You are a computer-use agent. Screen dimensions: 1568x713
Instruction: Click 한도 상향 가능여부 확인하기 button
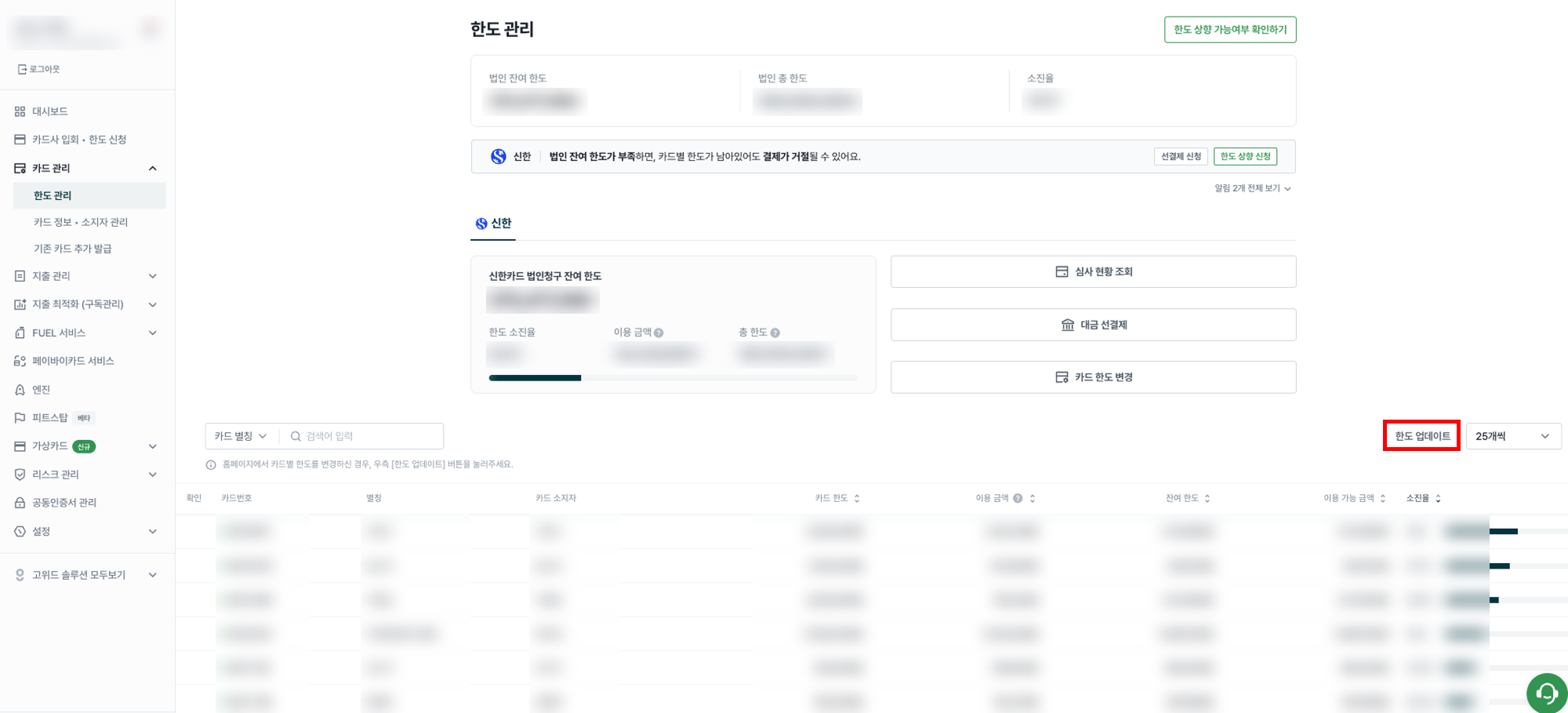pyautogui.click(x=1230, y=30)
